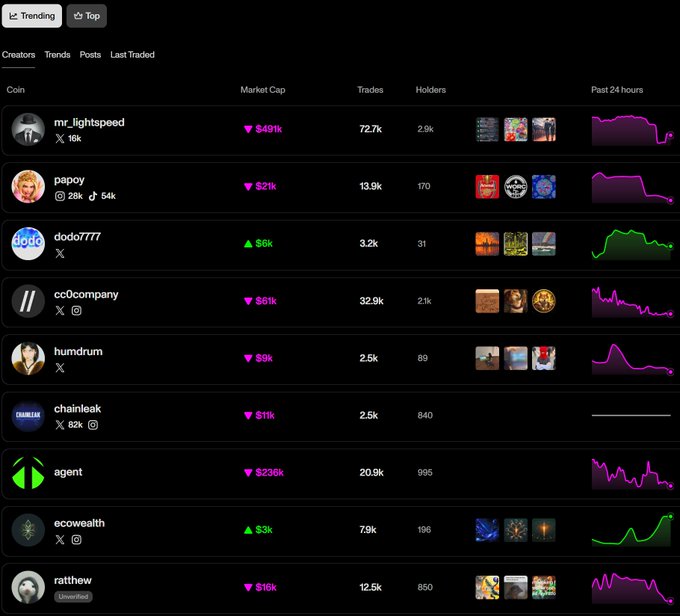Open the humdrum coin name

78,351
